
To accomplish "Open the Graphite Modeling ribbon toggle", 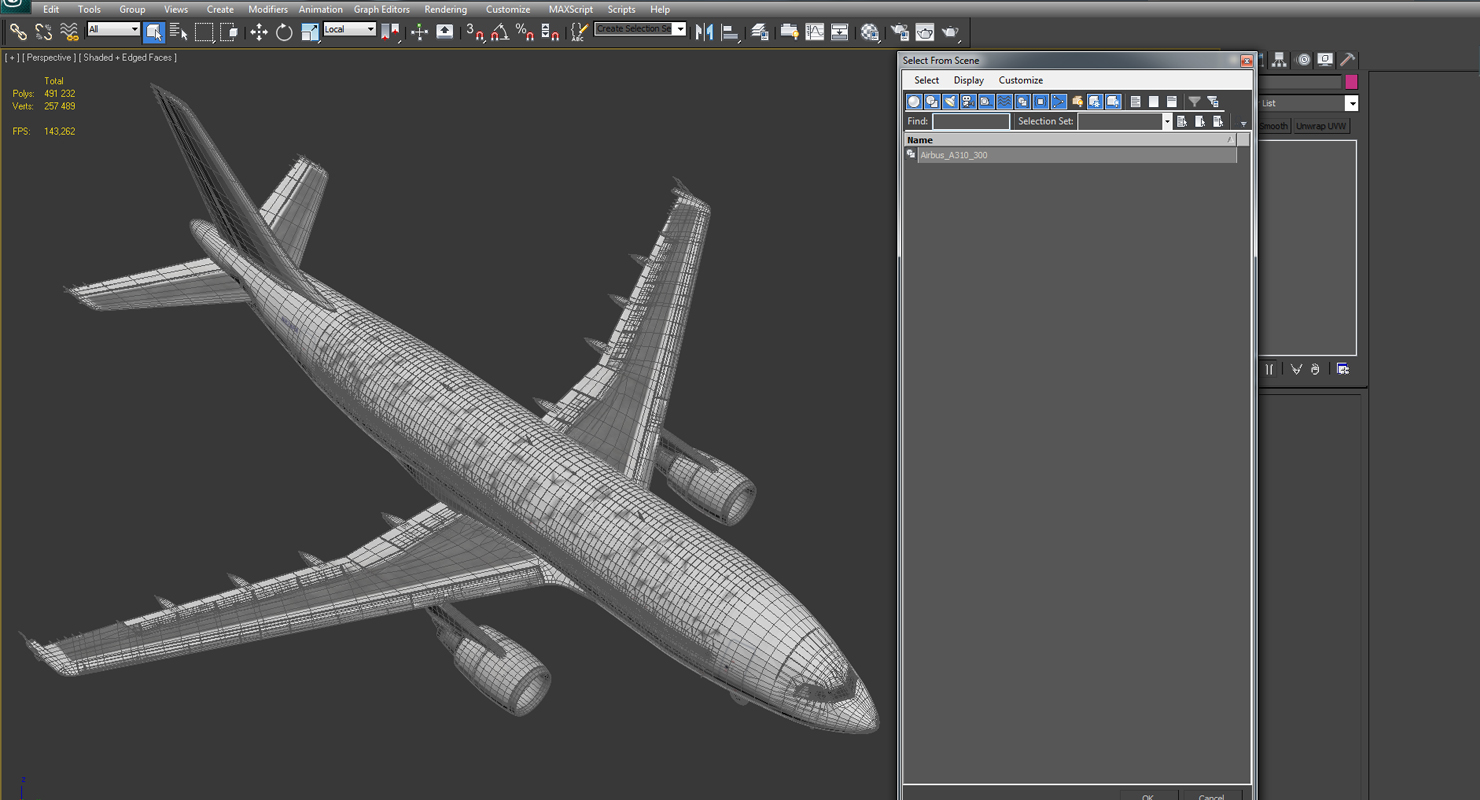I will pyautogui.click(x=789, y=32).
